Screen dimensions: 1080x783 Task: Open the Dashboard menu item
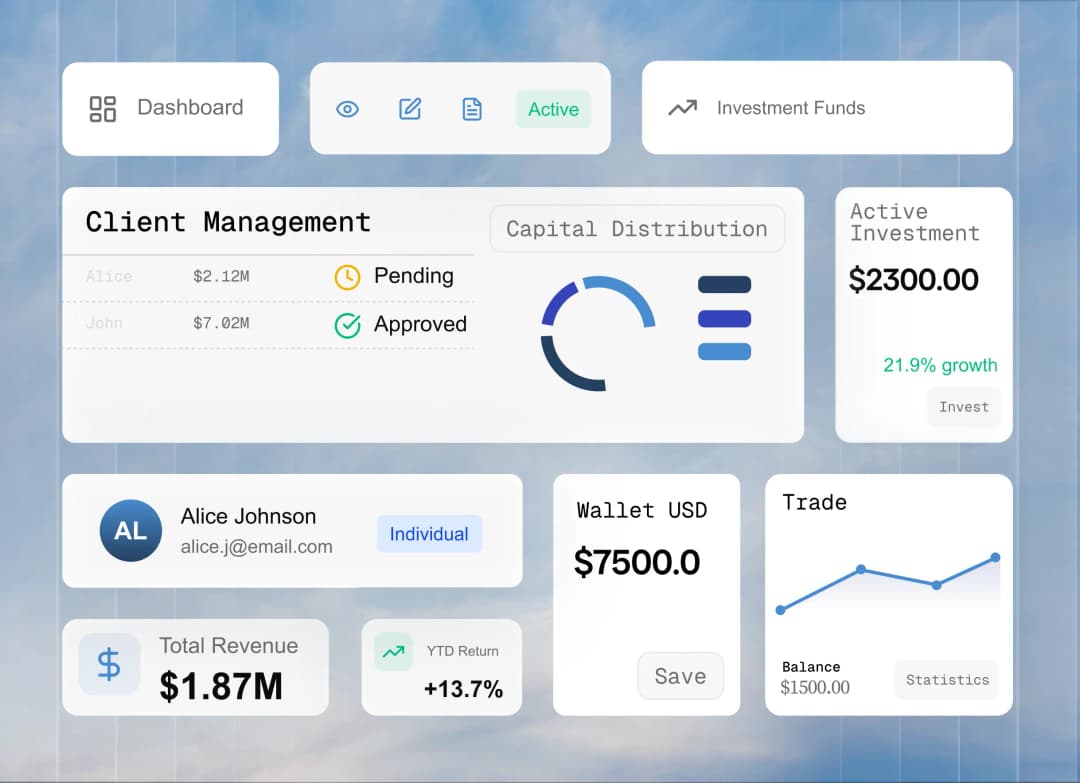(190, 108)
